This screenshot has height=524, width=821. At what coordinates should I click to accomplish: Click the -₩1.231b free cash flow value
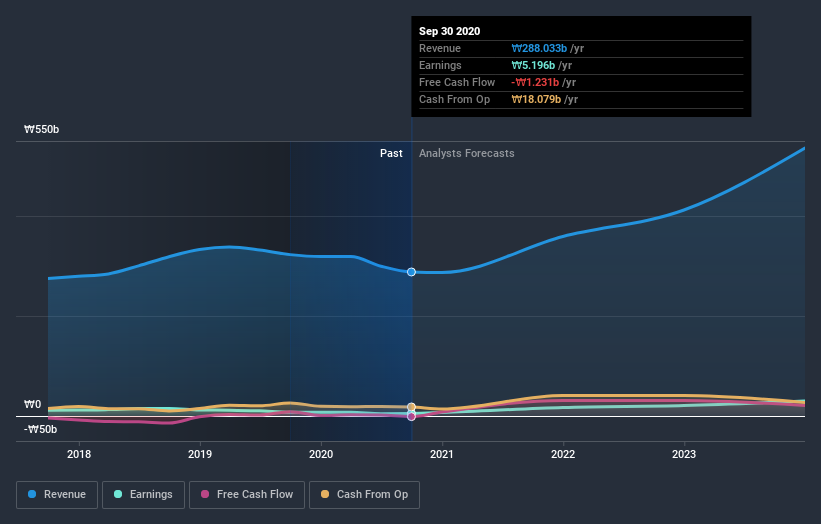tap(535, 82)
